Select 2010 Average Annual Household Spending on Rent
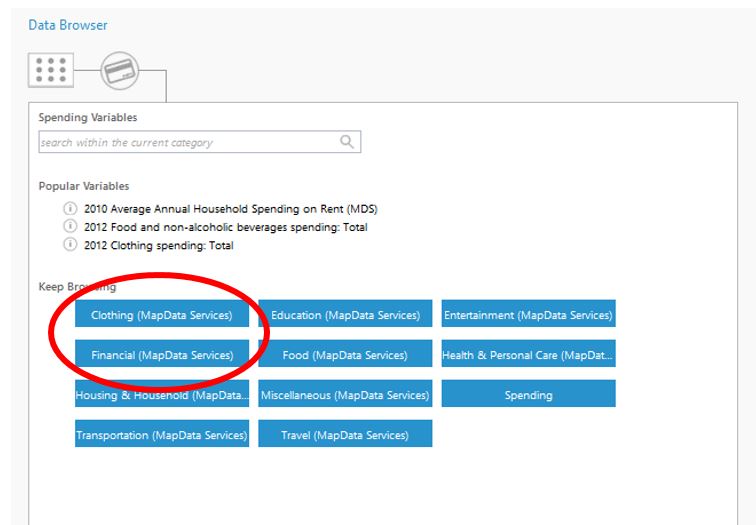This screenshot has height=525, width=756. tap(230, 209)
